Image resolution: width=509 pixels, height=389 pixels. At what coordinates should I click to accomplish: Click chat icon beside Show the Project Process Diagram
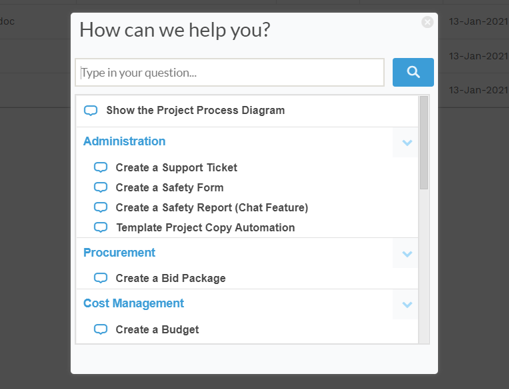click(x=91, y=110)
